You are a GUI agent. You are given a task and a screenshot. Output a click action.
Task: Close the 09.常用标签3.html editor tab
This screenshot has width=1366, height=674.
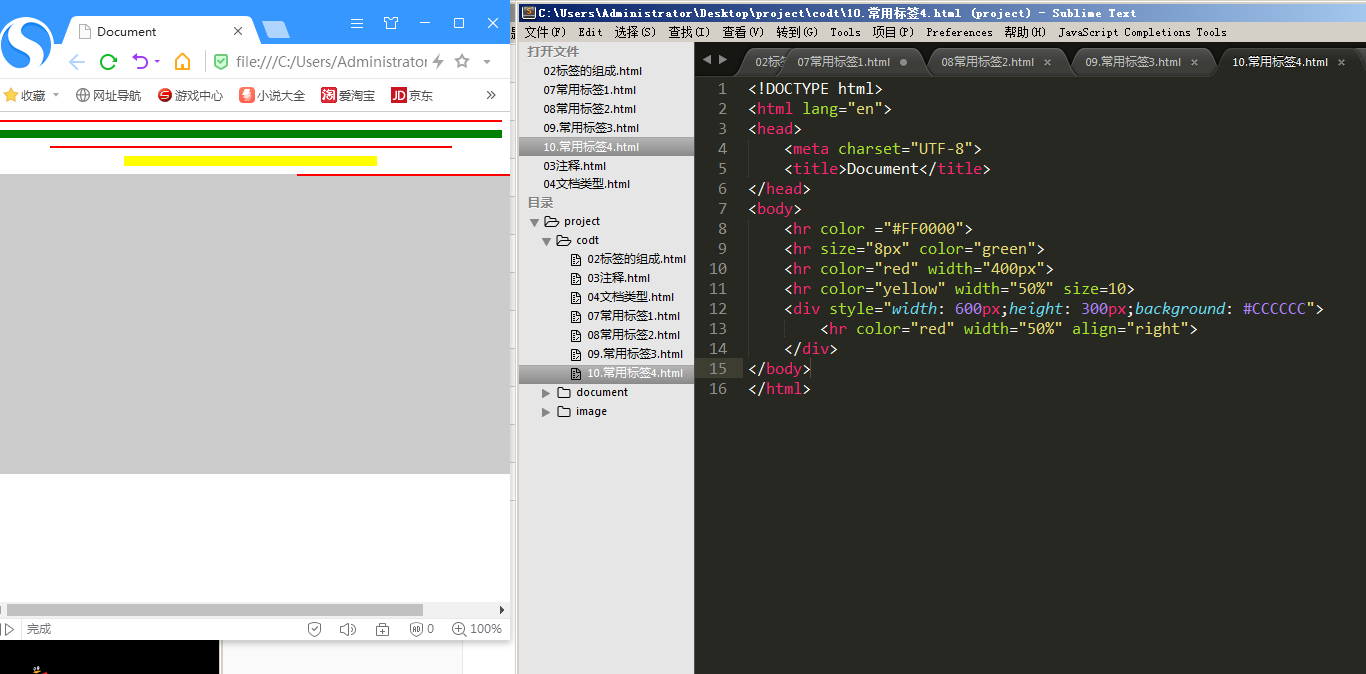1193,62
